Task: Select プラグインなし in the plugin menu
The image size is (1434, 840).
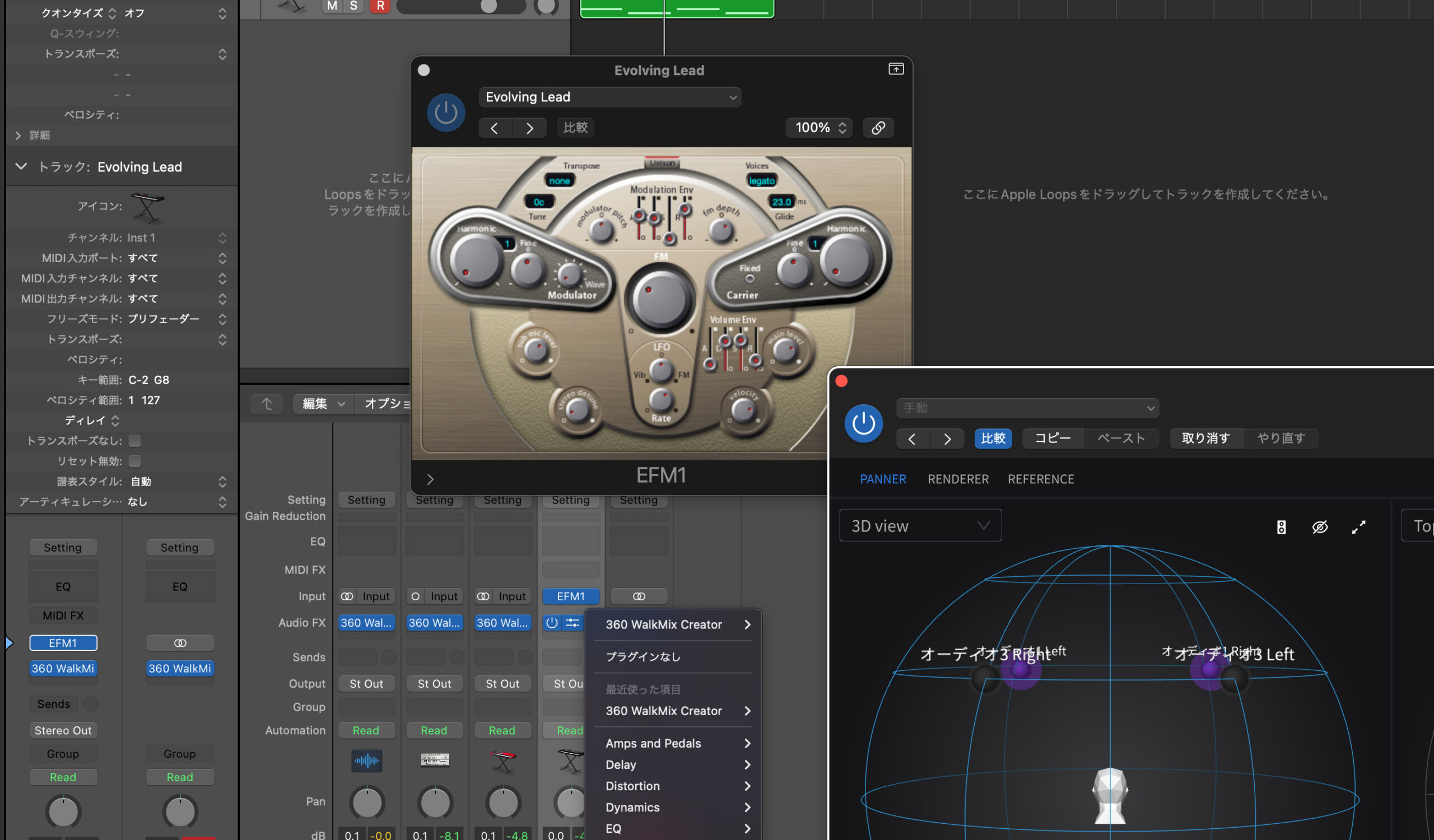Action: [x=673, y=656]
